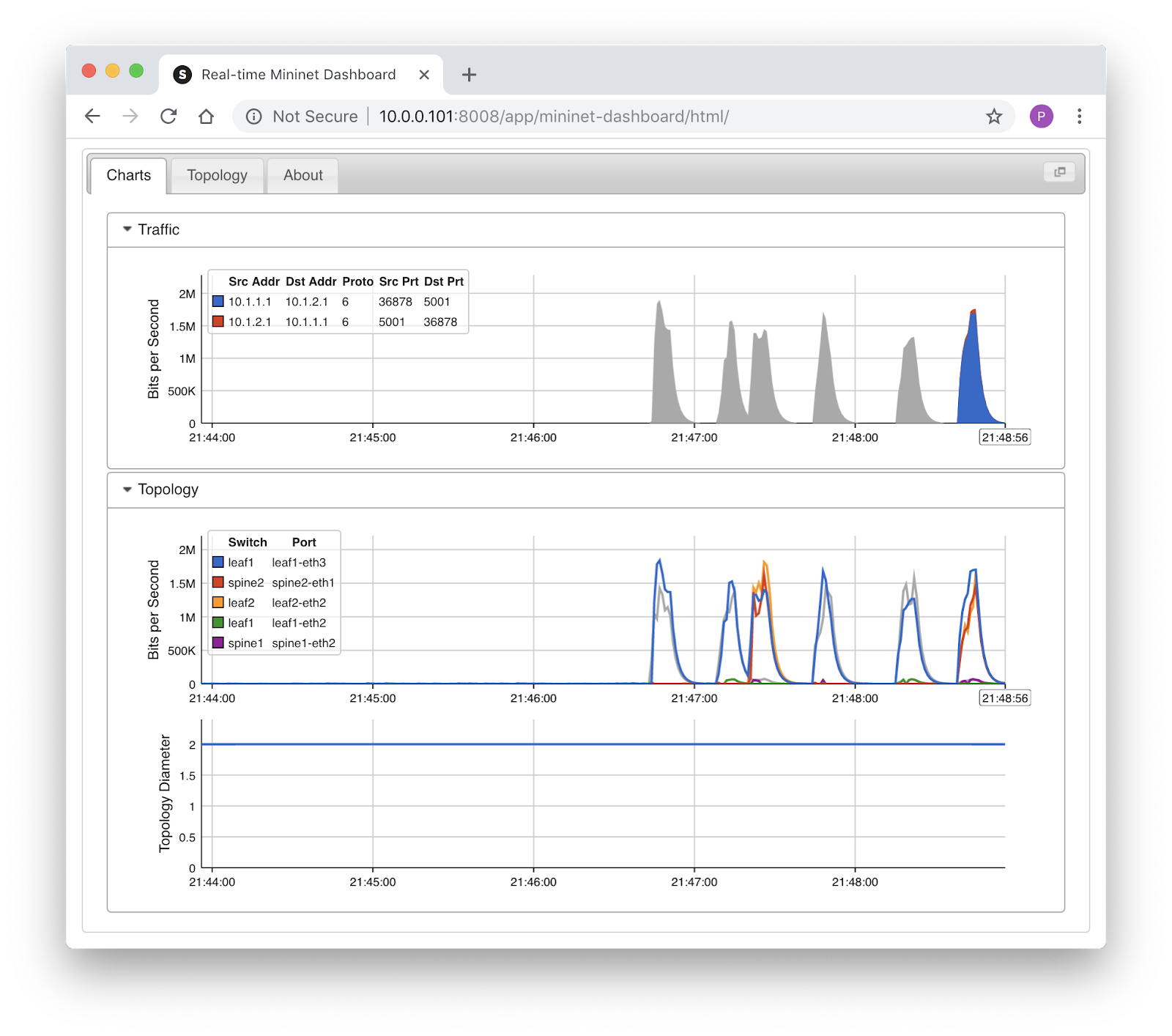Open a new browser tab

click(469, 75)
